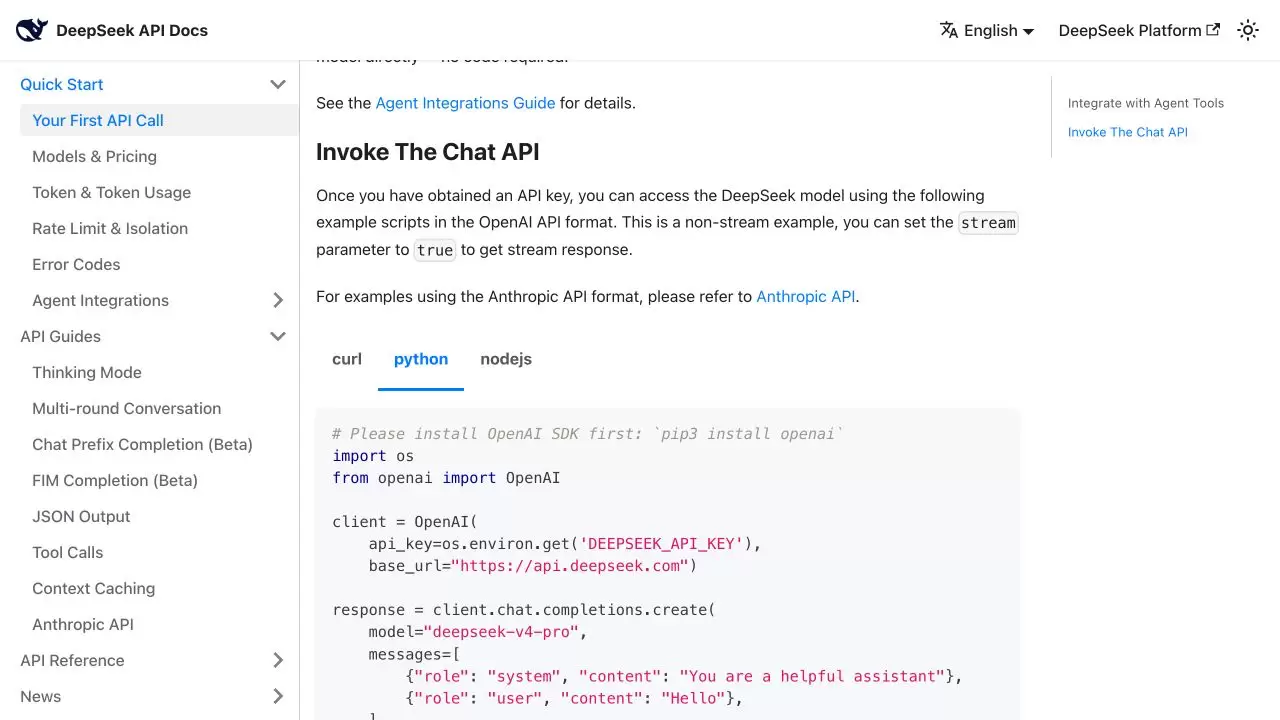Toggle dark/light mode sun icon

[x=1248, y=30]
